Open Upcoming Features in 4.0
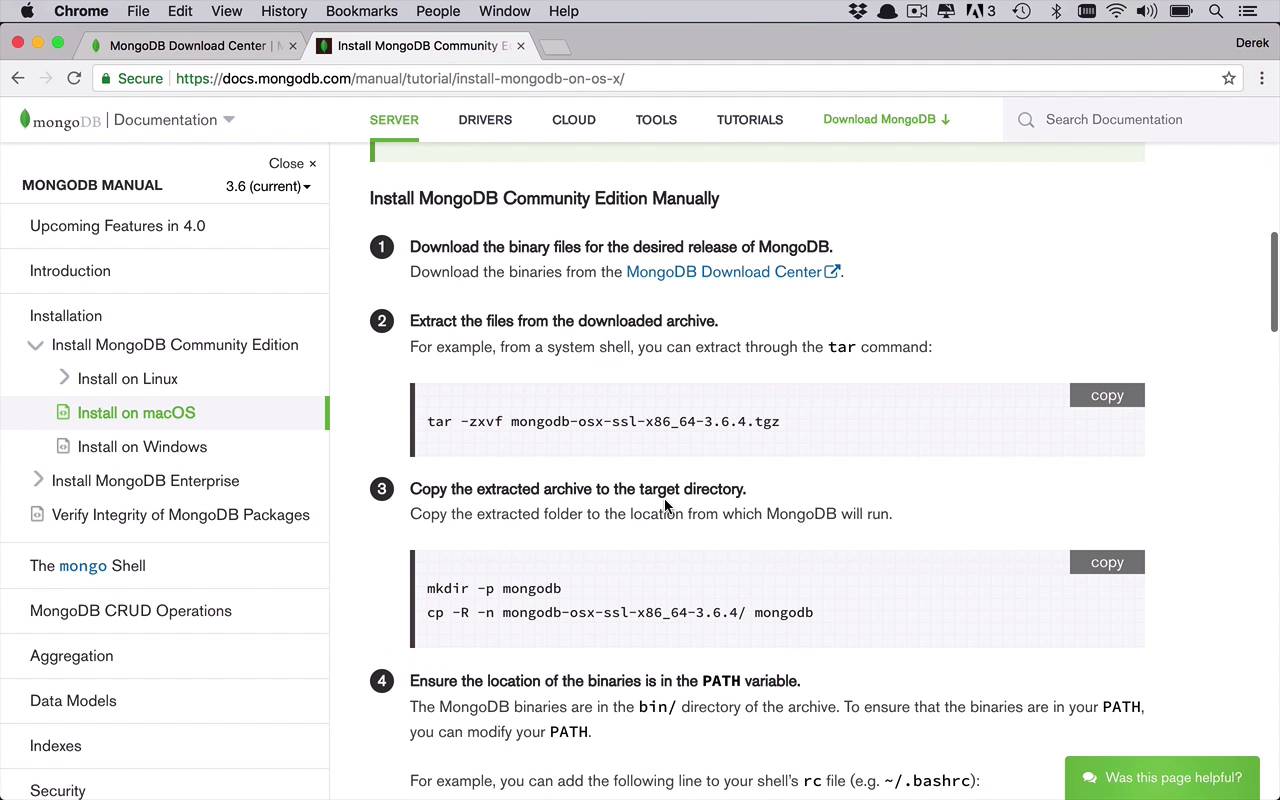The height and width of the screenshot is (800, 1280). 118,226
